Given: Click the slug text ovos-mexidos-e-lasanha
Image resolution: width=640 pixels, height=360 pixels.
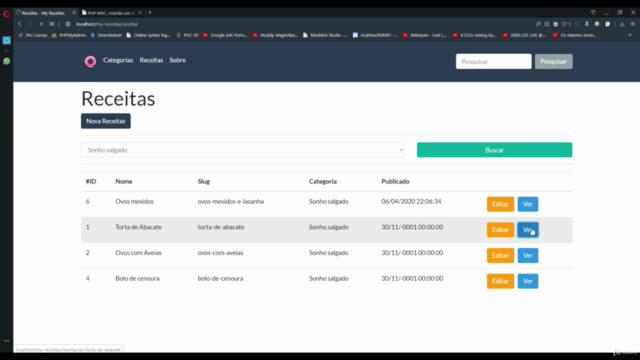Looking at the screenshot, I should pyautogui.click(x=231, y=201).
